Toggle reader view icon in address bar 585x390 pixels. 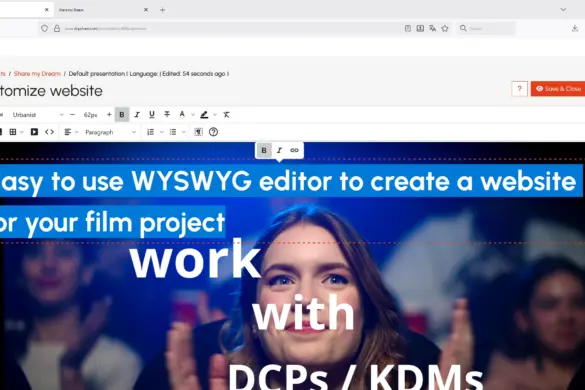pyautogui.click(x=408, y=28)
